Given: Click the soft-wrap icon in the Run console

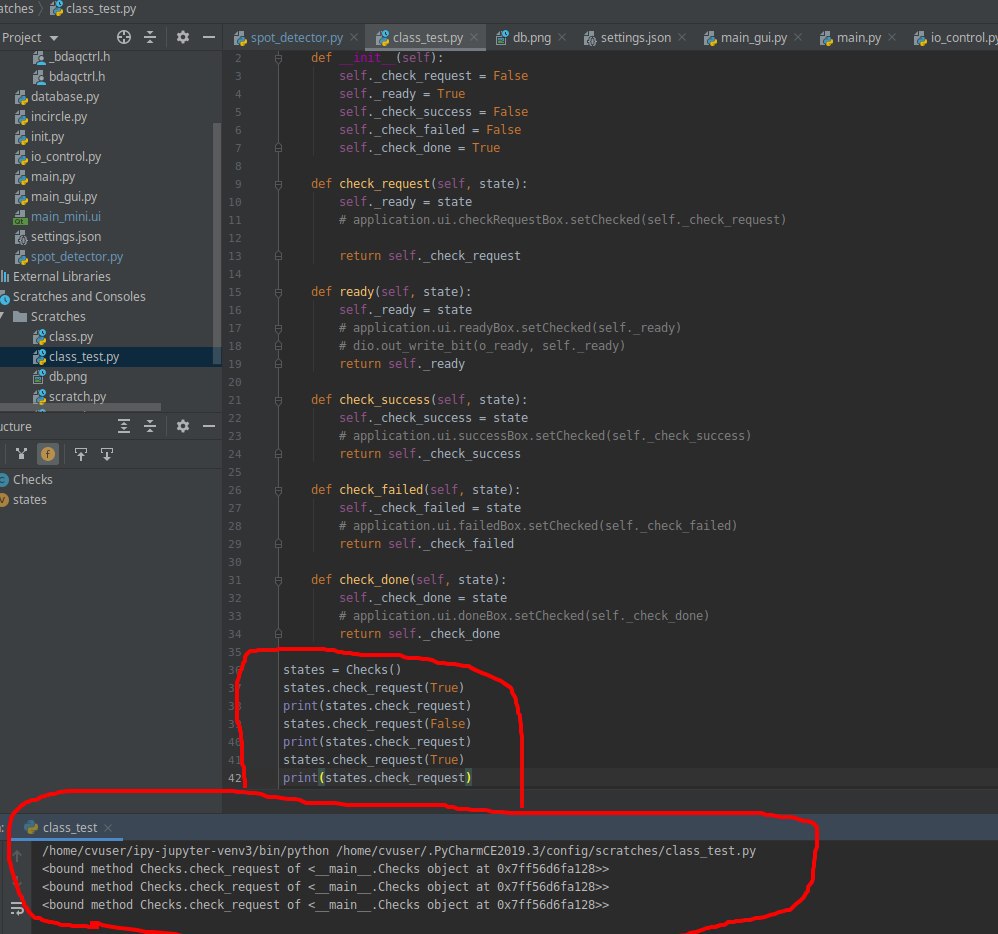Looking at the screenshot, I should pos(17,908).
